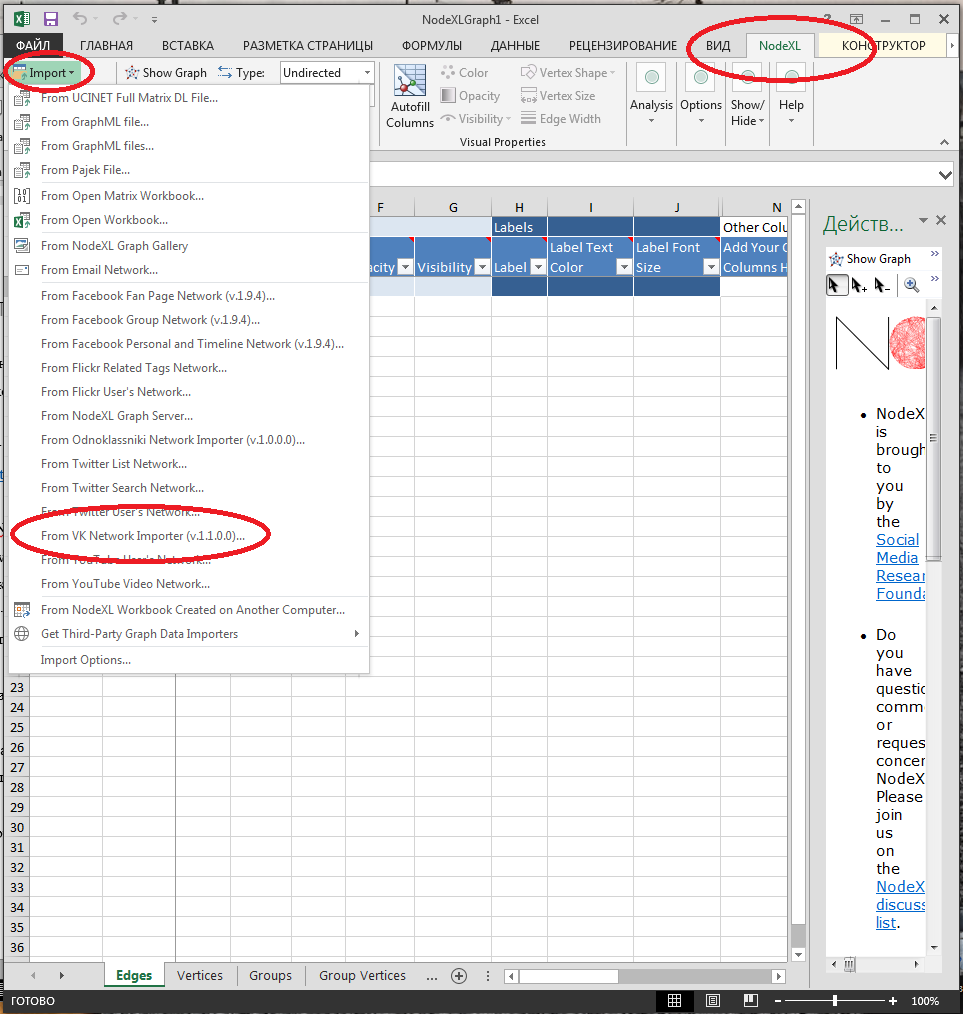Switch to the Groups sheet tab

(x=270, y=976)
